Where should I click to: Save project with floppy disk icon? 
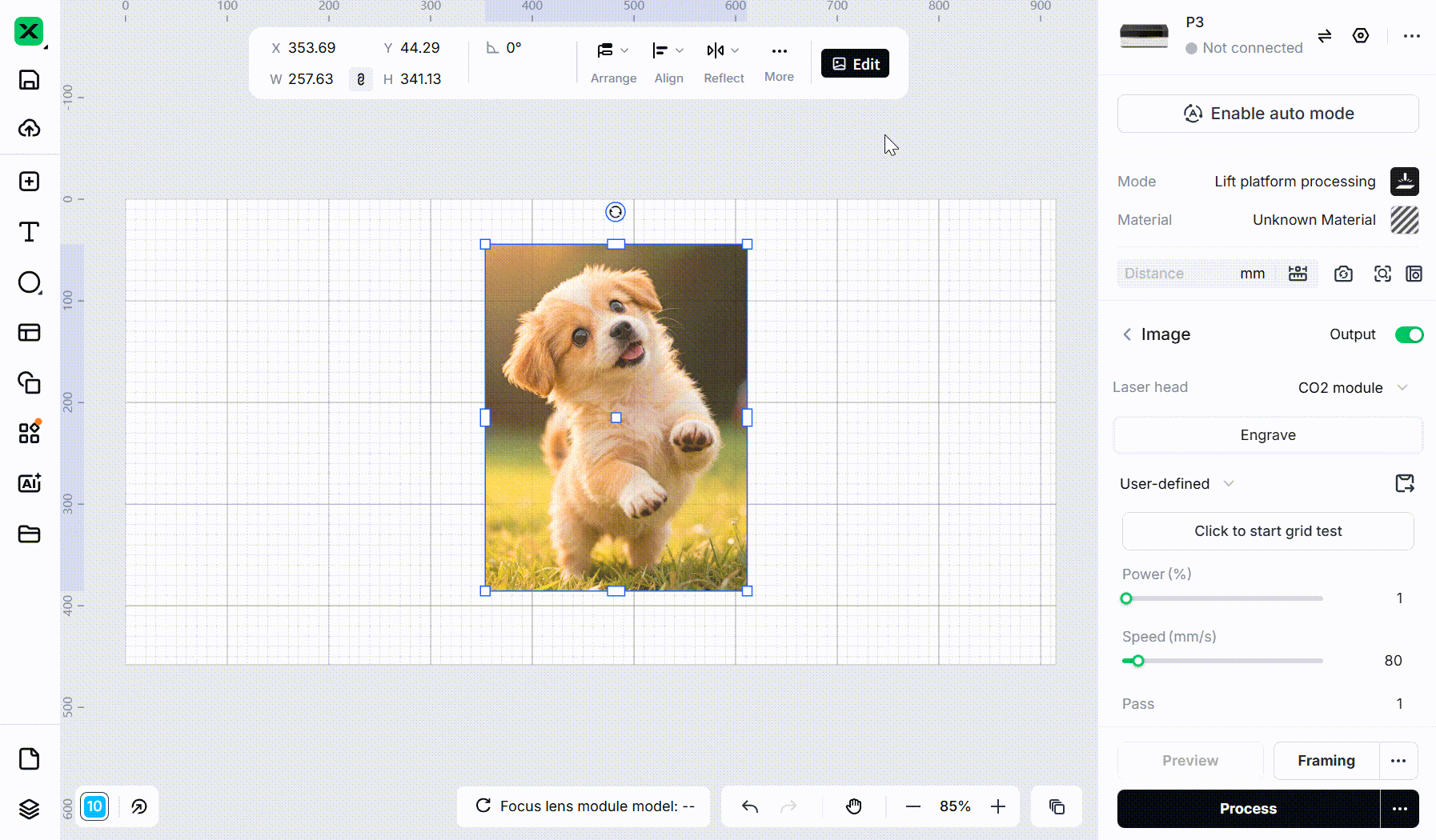coord(29,80)
